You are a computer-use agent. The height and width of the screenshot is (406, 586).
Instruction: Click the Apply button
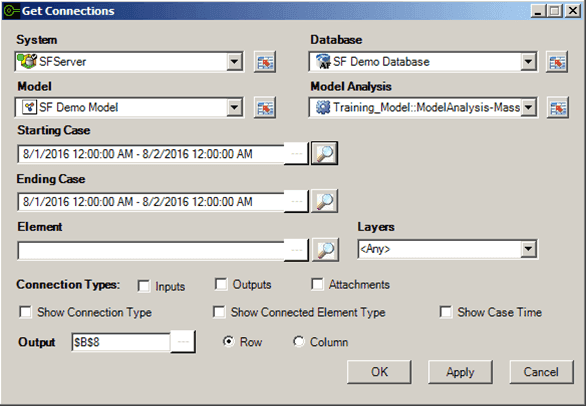coord(460,372)
